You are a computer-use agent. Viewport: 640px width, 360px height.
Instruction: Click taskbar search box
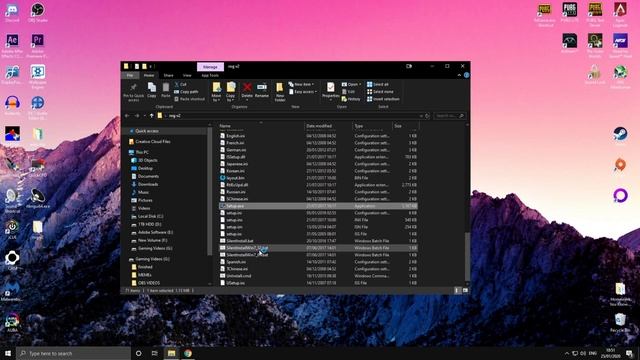click(x=74, y=353)
